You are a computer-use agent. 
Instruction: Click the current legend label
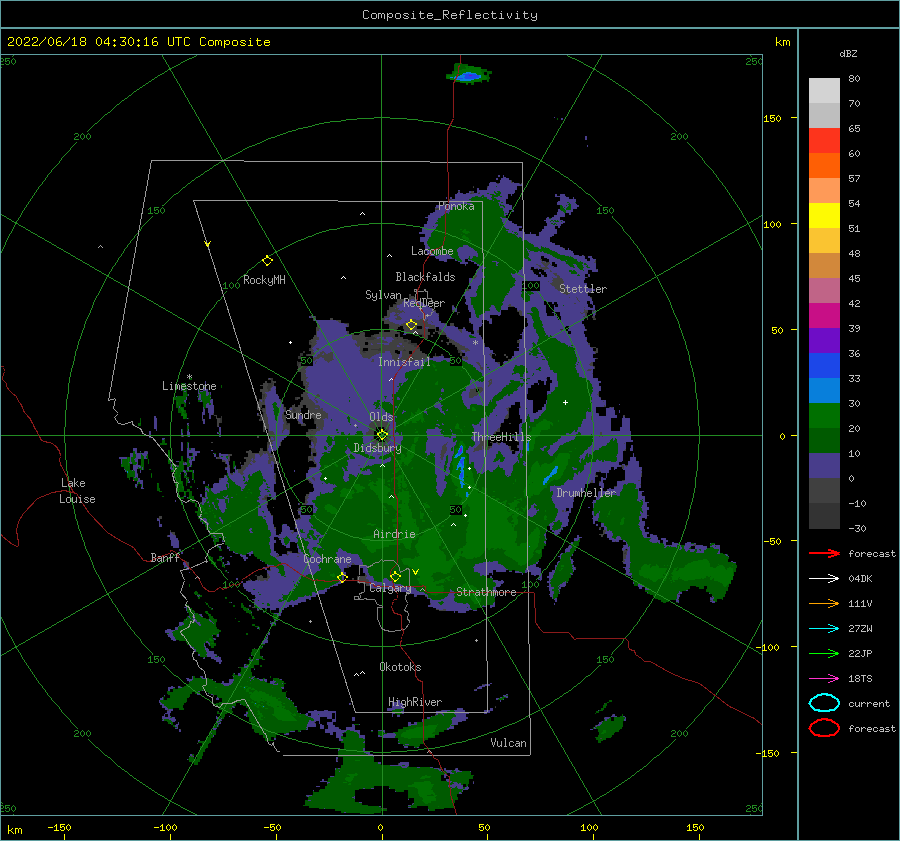click(869, 703)
